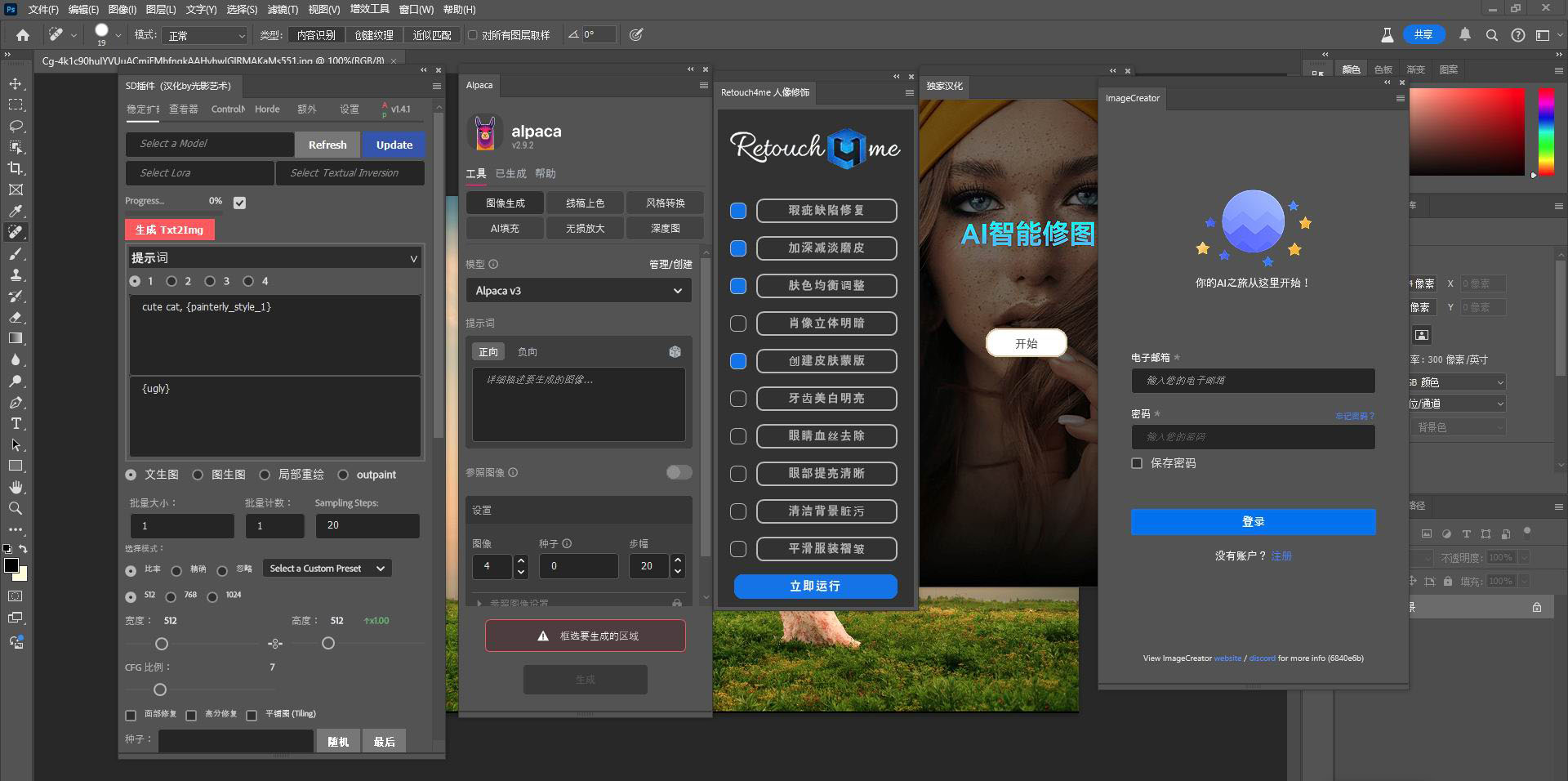This screenshot has width=1568, height=781.
Task: Open SD plugin panel hamburger menu
Action: 437,86
